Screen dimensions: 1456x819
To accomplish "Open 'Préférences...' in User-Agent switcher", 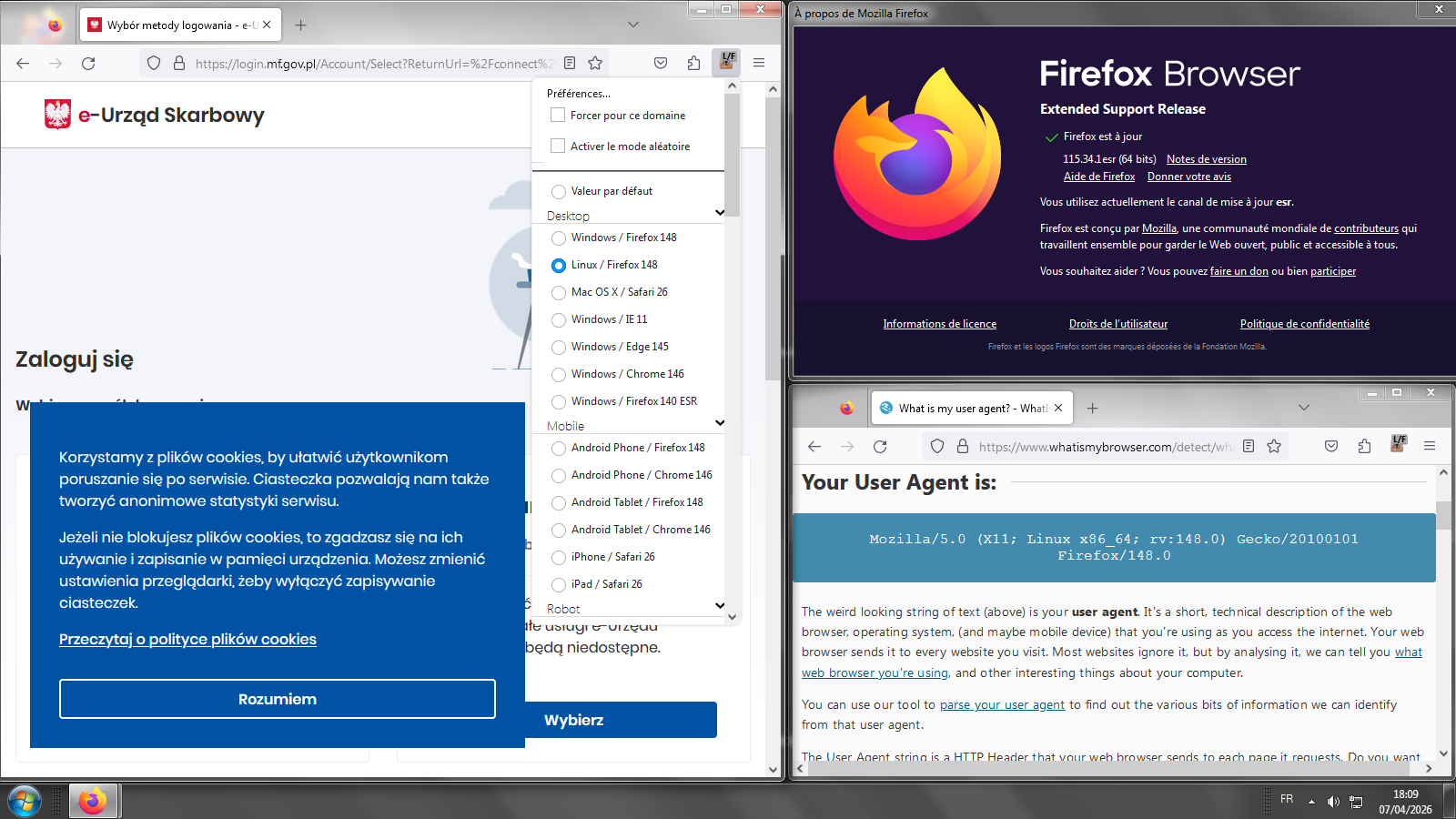I will click(579, 94).
